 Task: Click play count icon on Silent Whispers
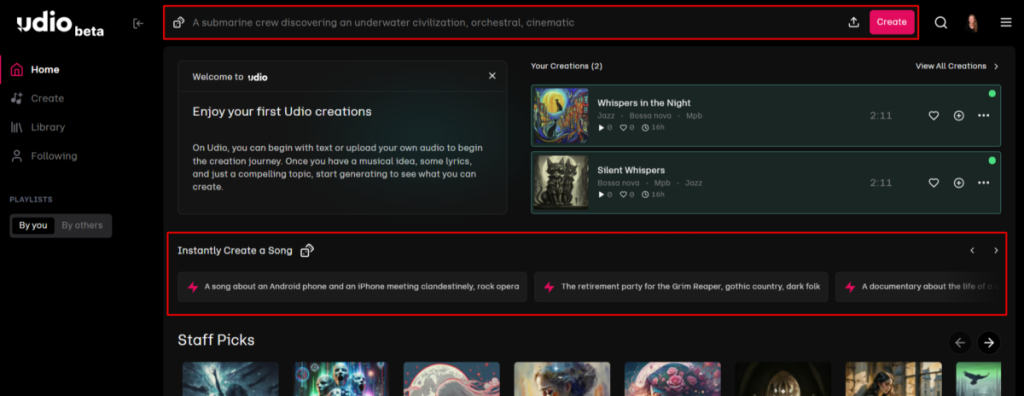(601, 195)
